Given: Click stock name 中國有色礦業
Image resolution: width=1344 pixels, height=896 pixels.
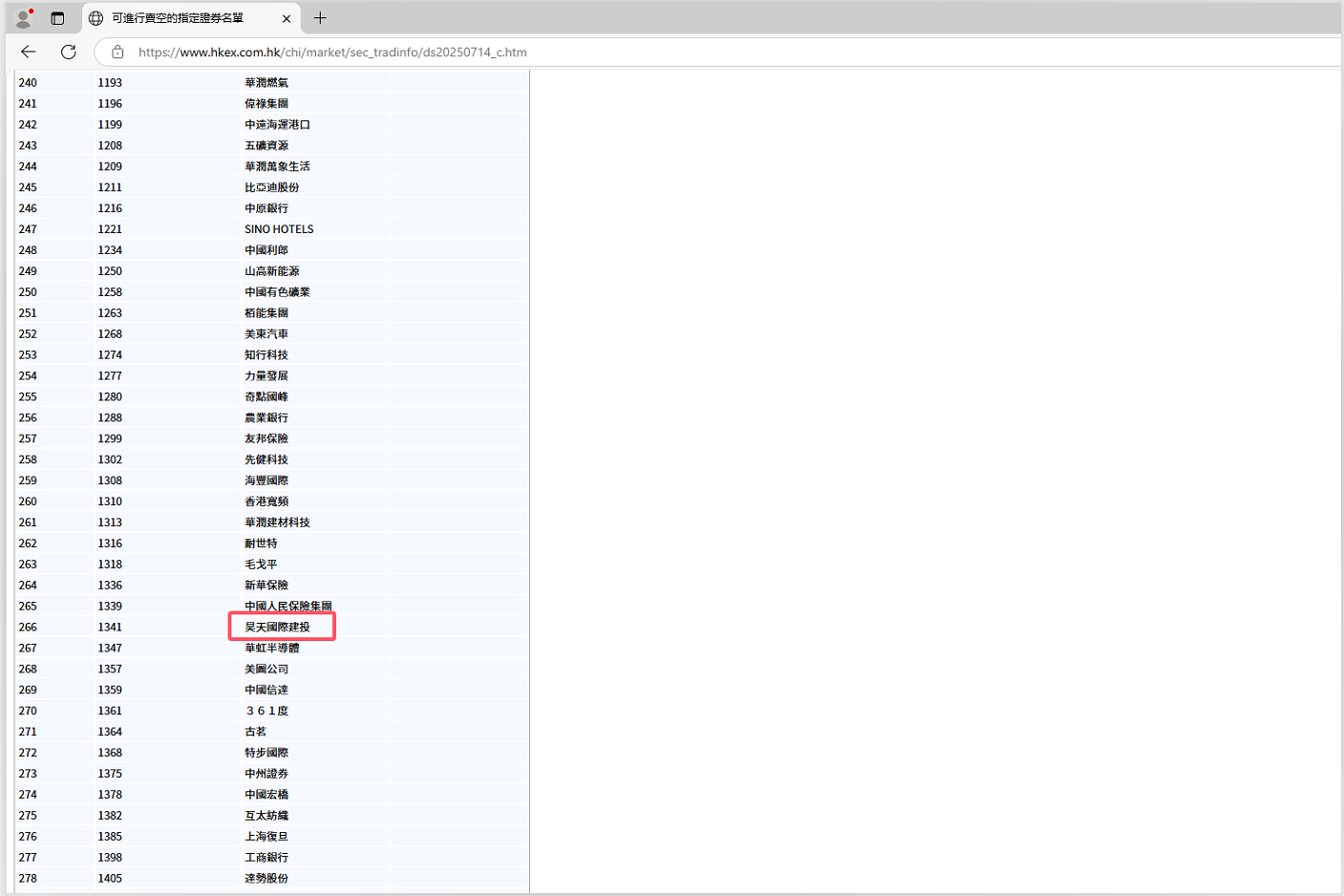Looking at the screenshot, I should [x=277, y=292].
